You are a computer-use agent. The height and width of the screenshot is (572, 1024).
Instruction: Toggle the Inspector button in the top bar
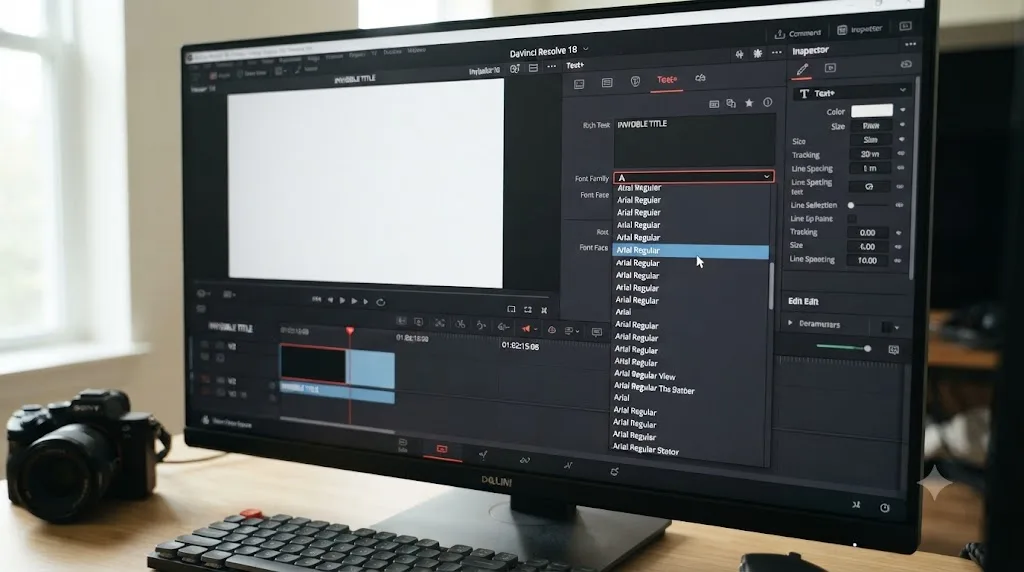click(x=859, y=29)
